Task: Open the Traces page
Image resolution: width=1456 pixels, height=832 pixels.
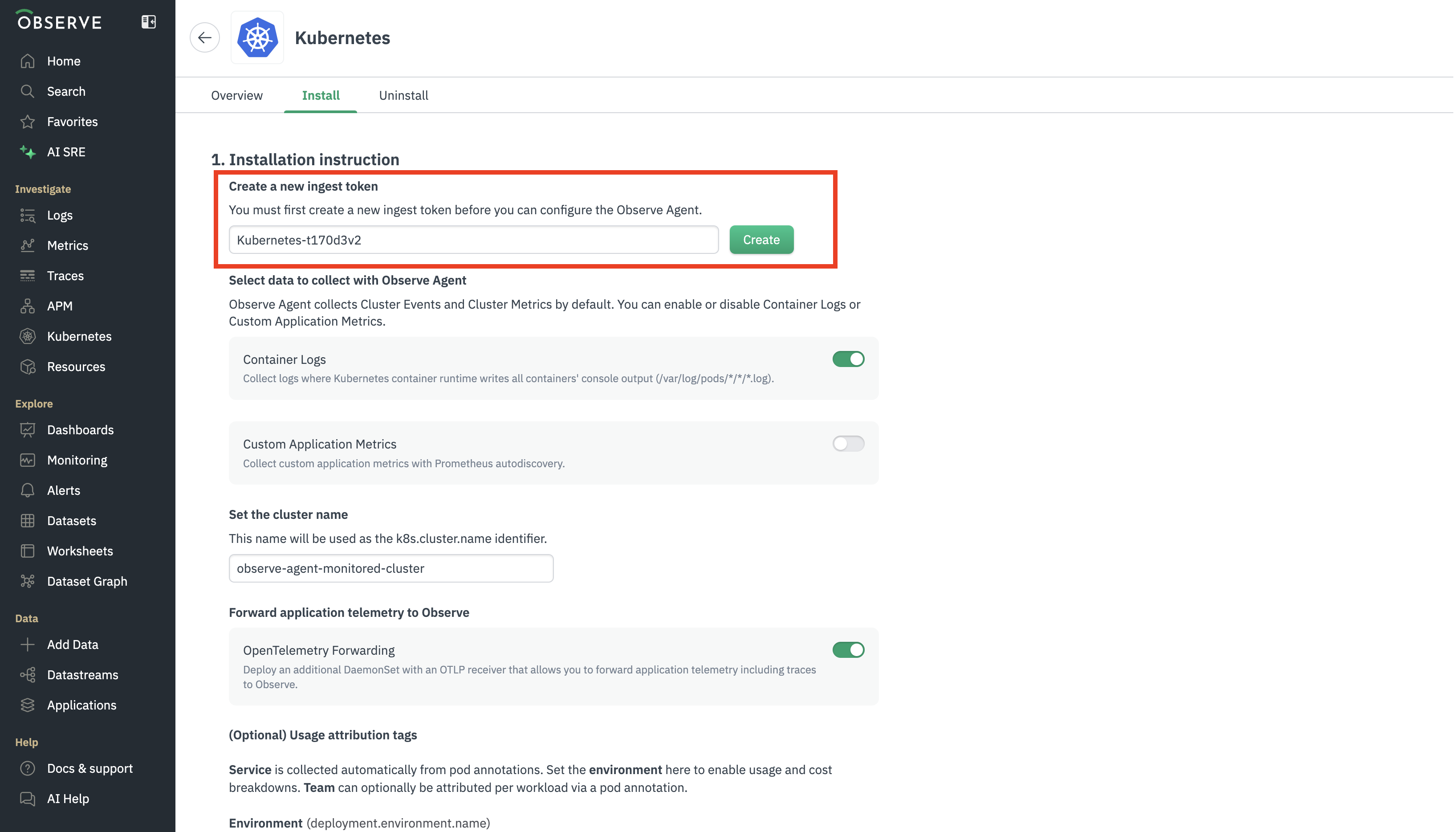Action: (65, 276)
